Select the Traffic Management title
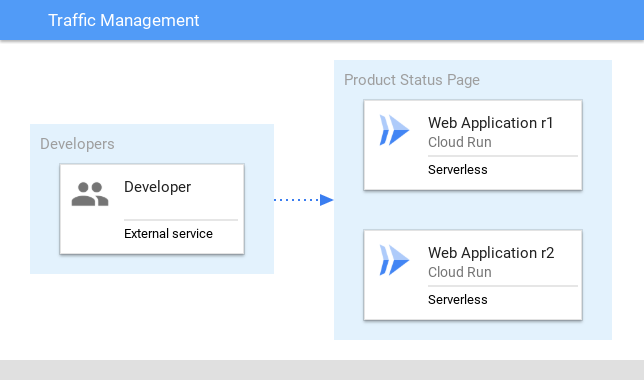Viewport: 644px width, 380px height. click(x=124, y=20)
